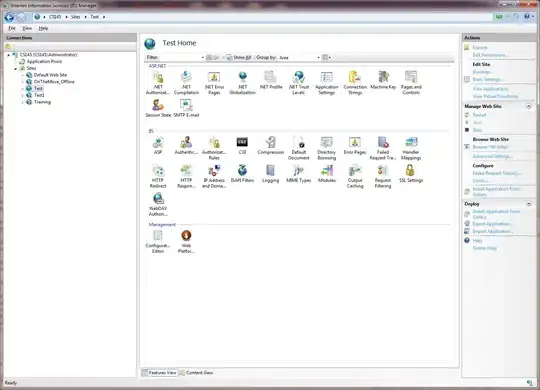Open Failed Request Tracing Rules feature
This screenshot has width=540, height=390.
pyautogui.click(x=383, y=148)
